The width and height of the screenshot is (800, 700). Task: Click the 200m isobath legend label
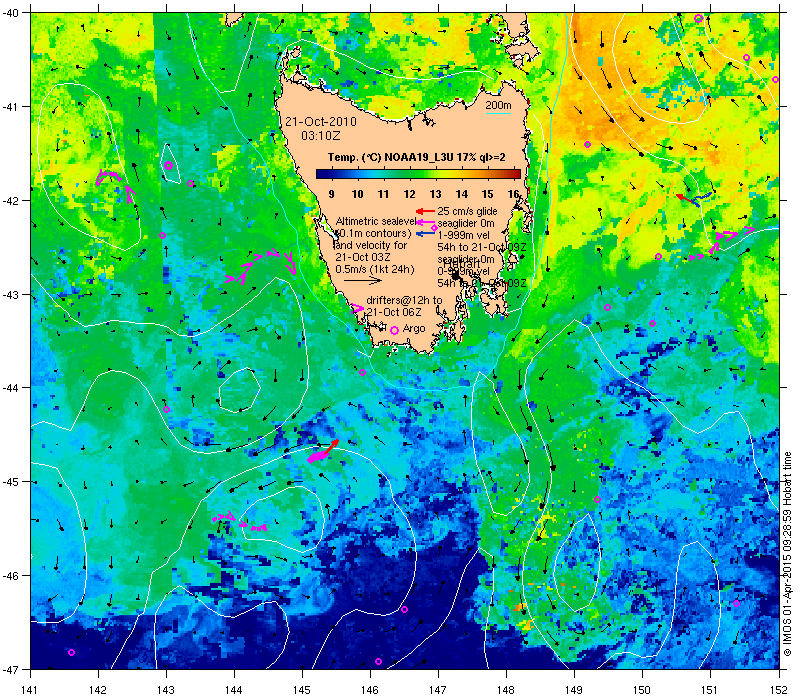(498, 105)
